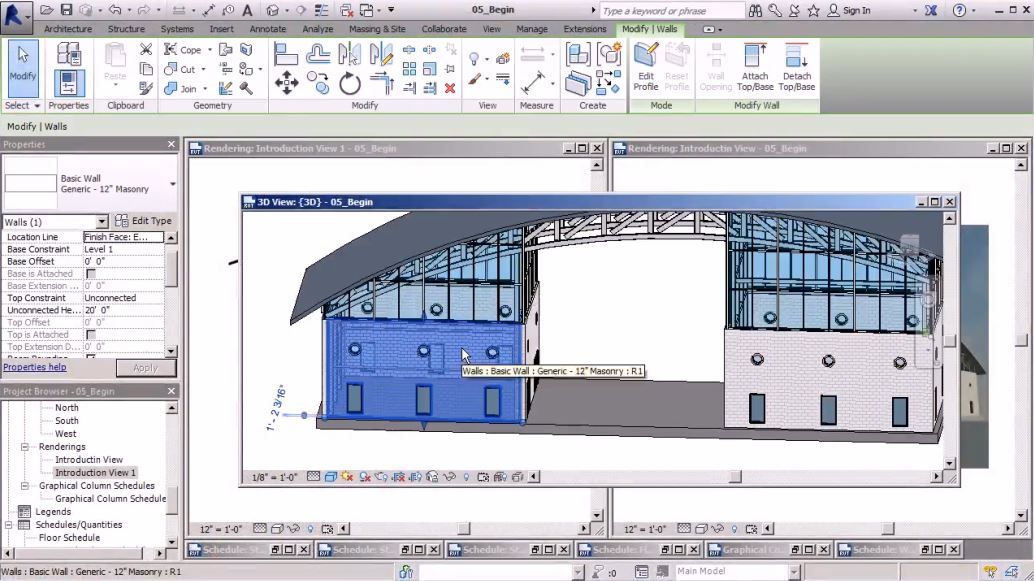Screen dimensions: 1034x581
Task: Select Attach Top/Base tool
Action: coord(755,68)
